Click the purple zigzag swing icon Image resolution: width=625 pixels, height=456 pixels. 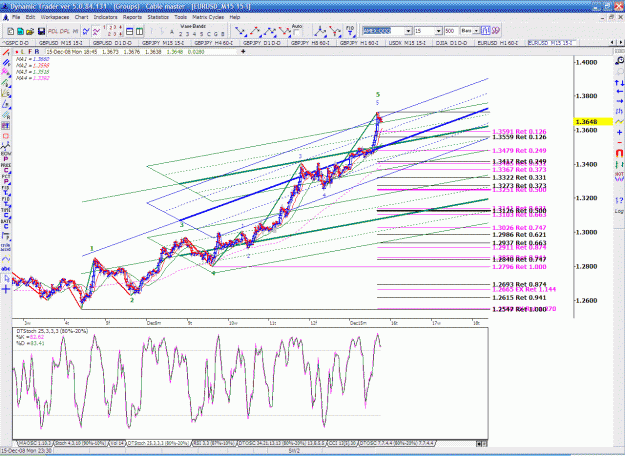pos(96,31)
